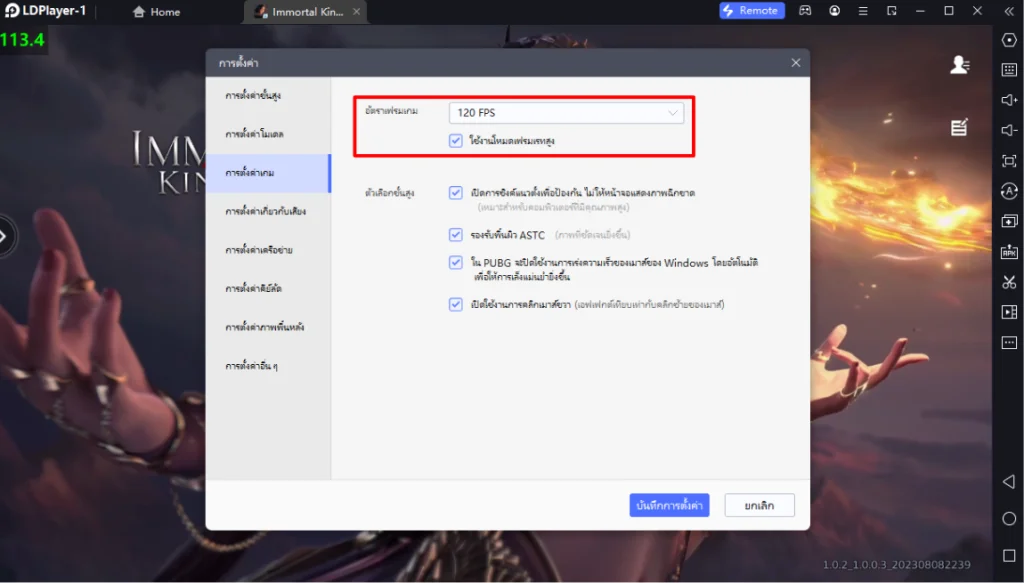
Task: Click the in-game notice notepad icon
Action: [959, 127]
